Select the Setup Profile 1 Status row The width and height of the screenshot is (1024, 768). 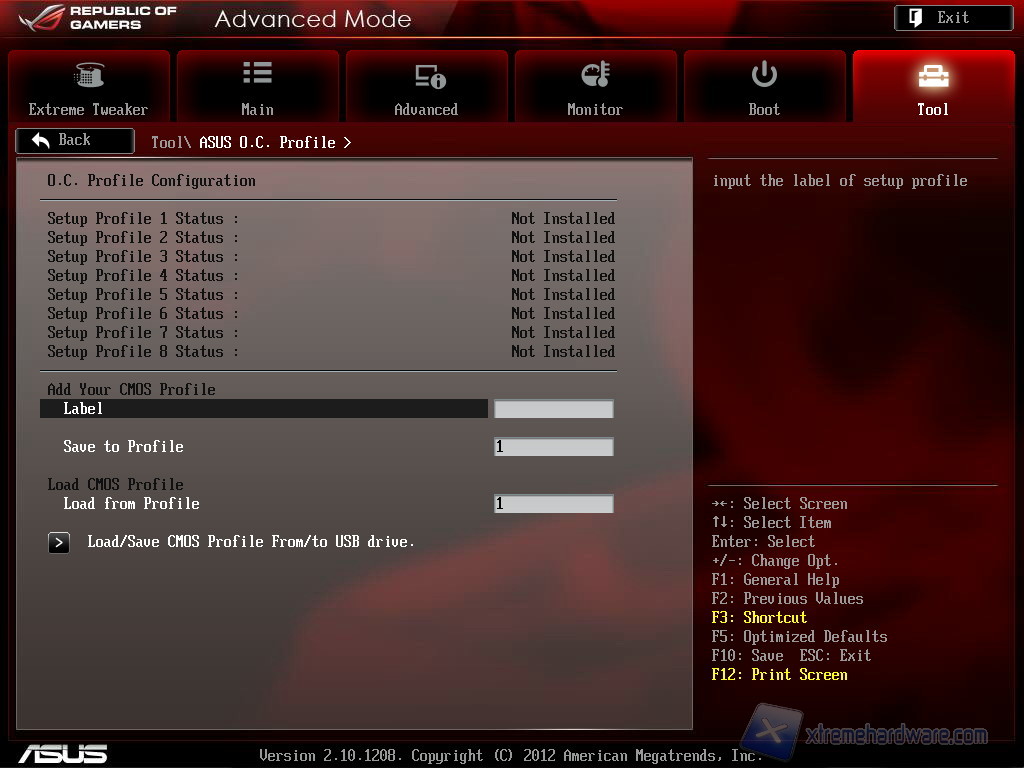pyautogui.click(x=330, y=218)
